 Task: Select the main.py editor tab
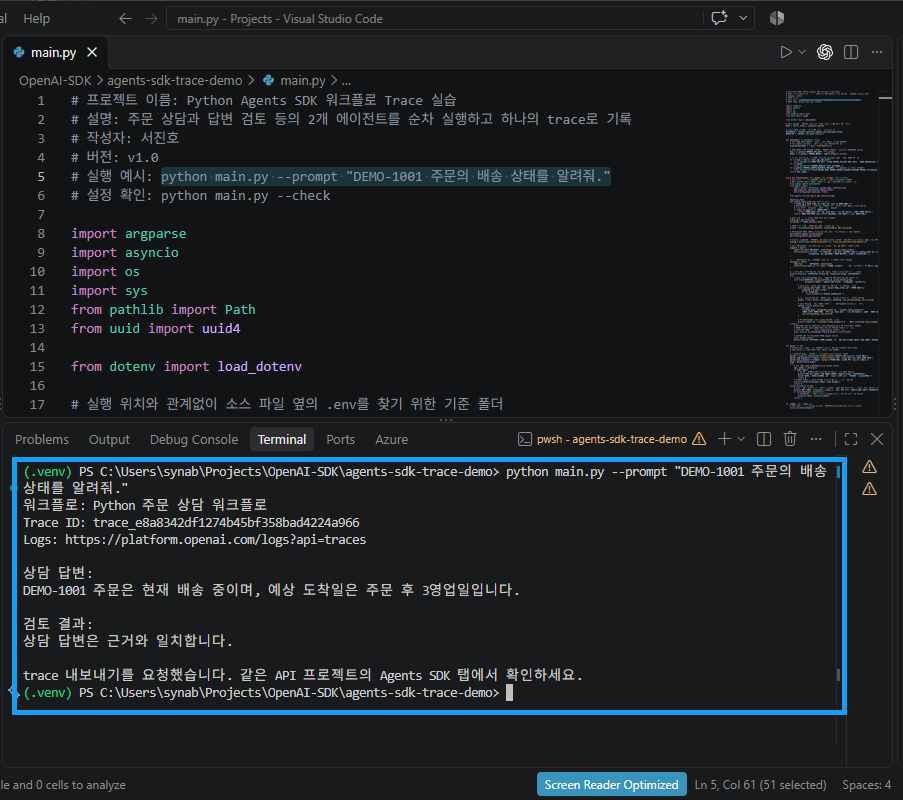click(53, 52)
